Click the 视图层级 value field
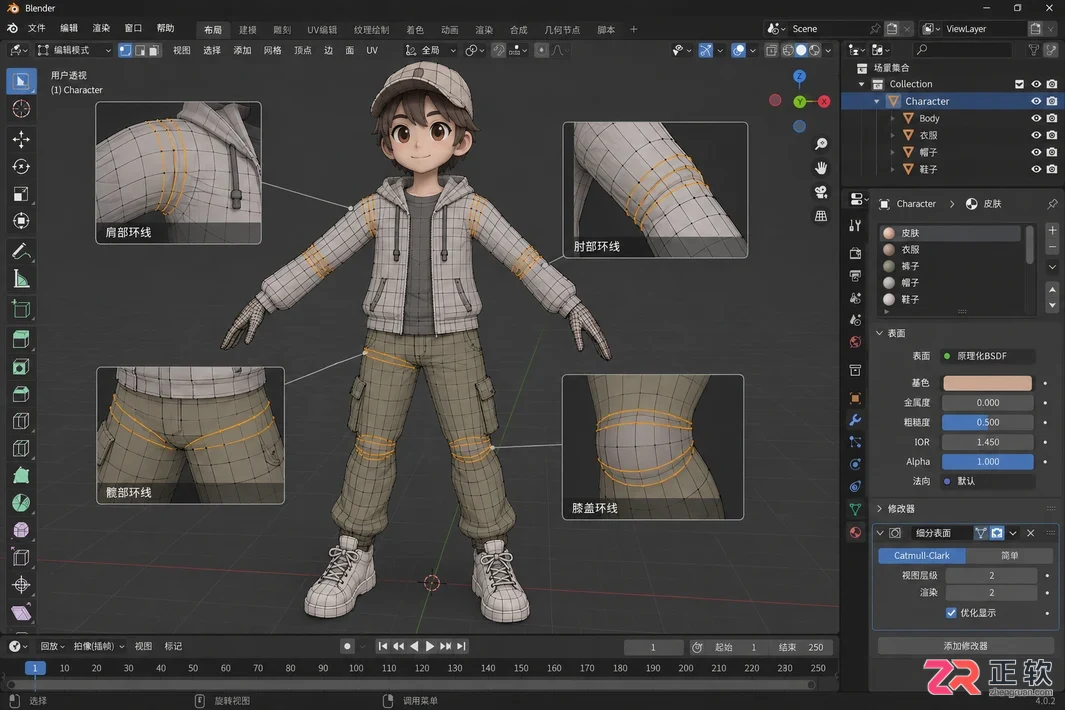Image resolution: width=1065 pixels, height=710 pixels. tap(991, 575)
